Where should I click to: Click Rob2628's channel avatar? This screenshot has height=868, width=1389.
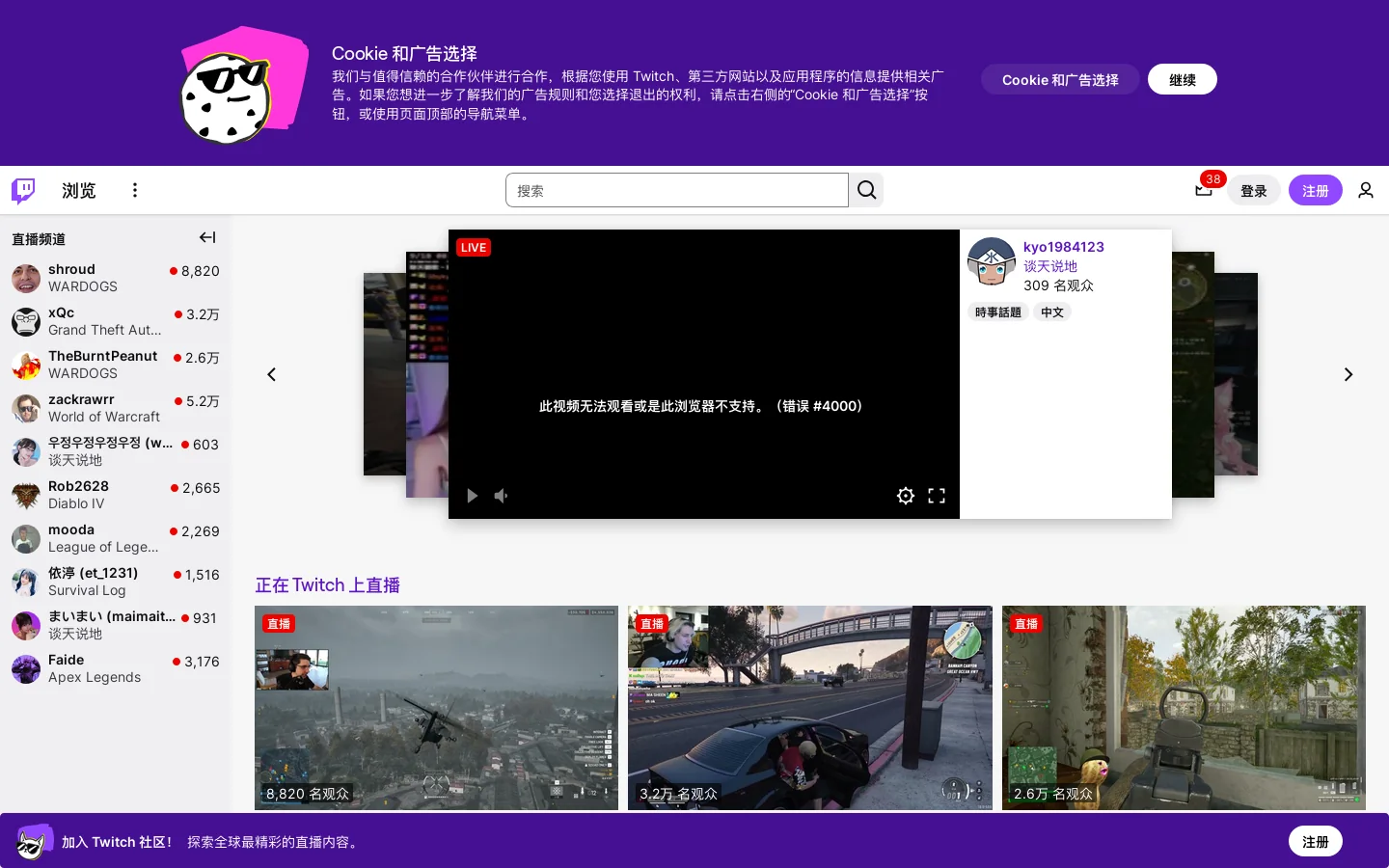26,495
